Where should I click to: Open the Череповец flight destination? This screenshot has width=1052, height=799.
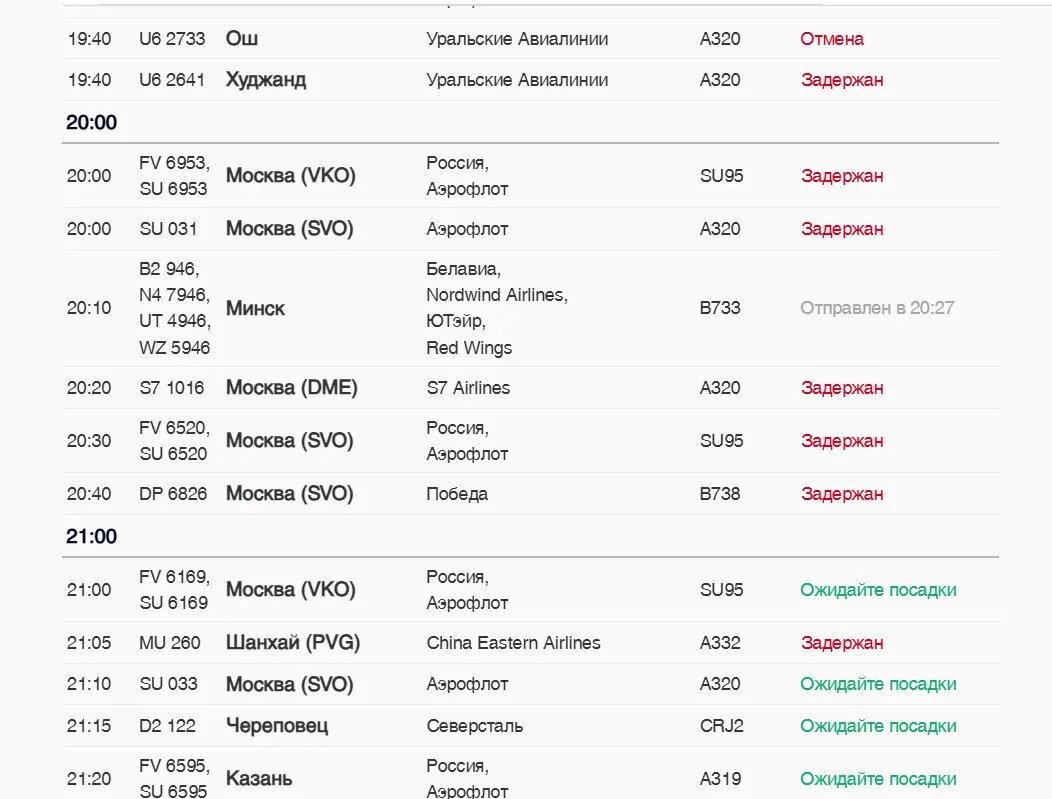[277, 726]
